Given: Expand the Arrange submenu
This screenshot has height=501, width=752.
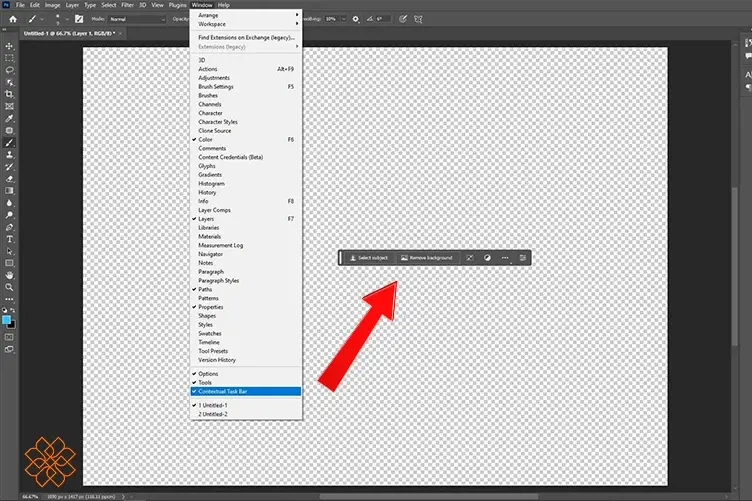Looking at the screenshot, I should tap(246, 15).
